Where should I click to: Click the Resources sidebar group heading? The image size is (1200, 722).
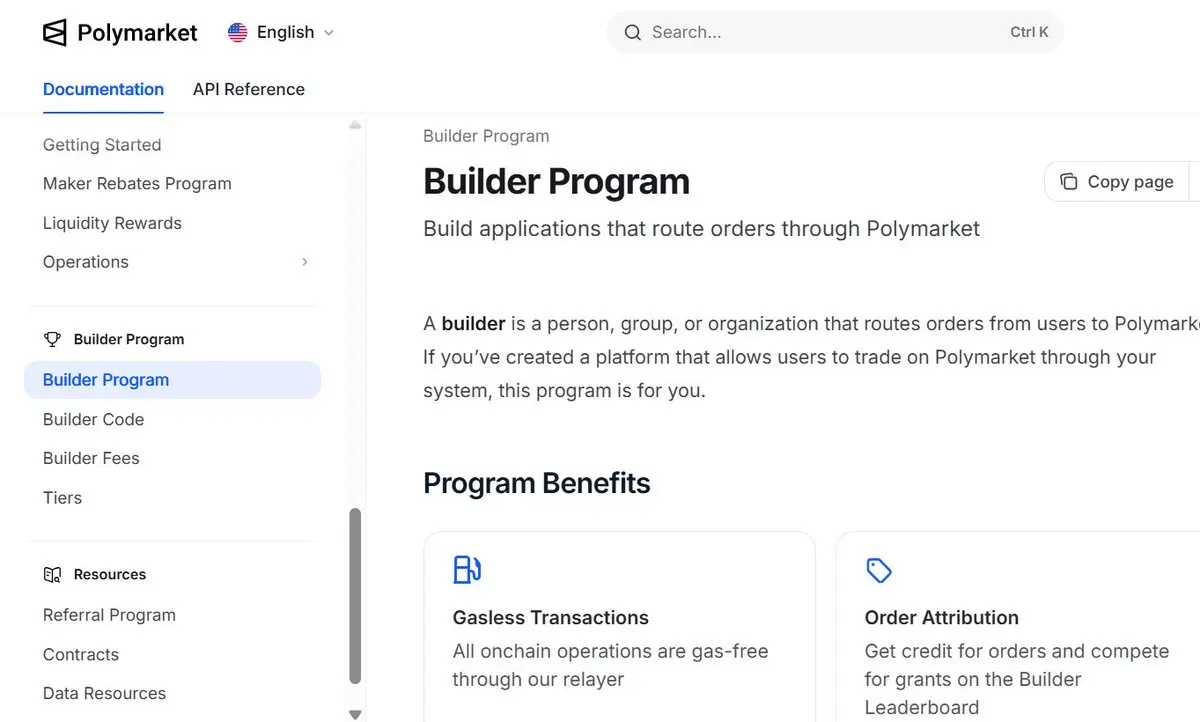click(110, 575)
